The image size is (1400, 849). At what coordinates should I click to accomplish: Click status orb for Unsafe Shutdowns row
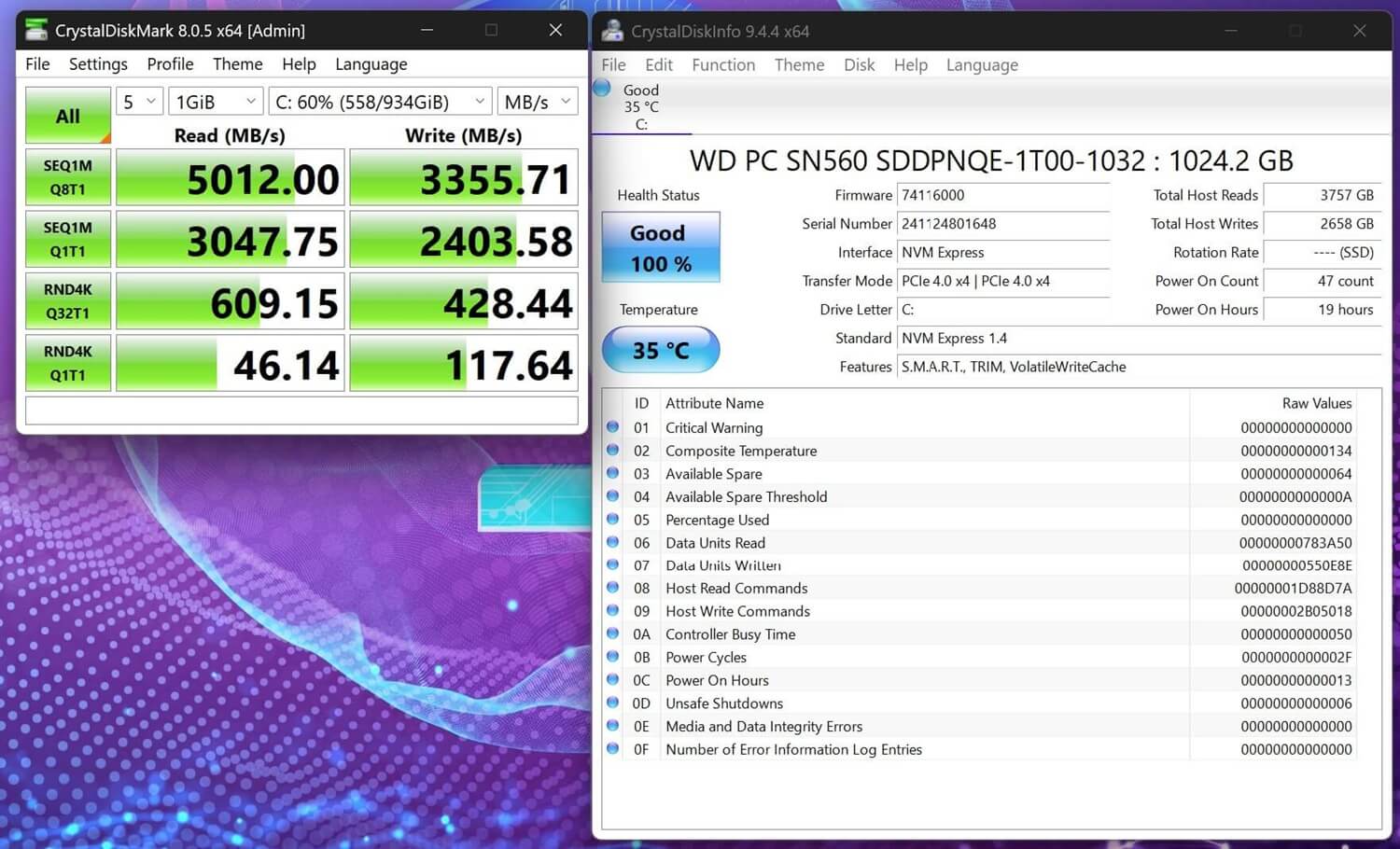[612, 703]
